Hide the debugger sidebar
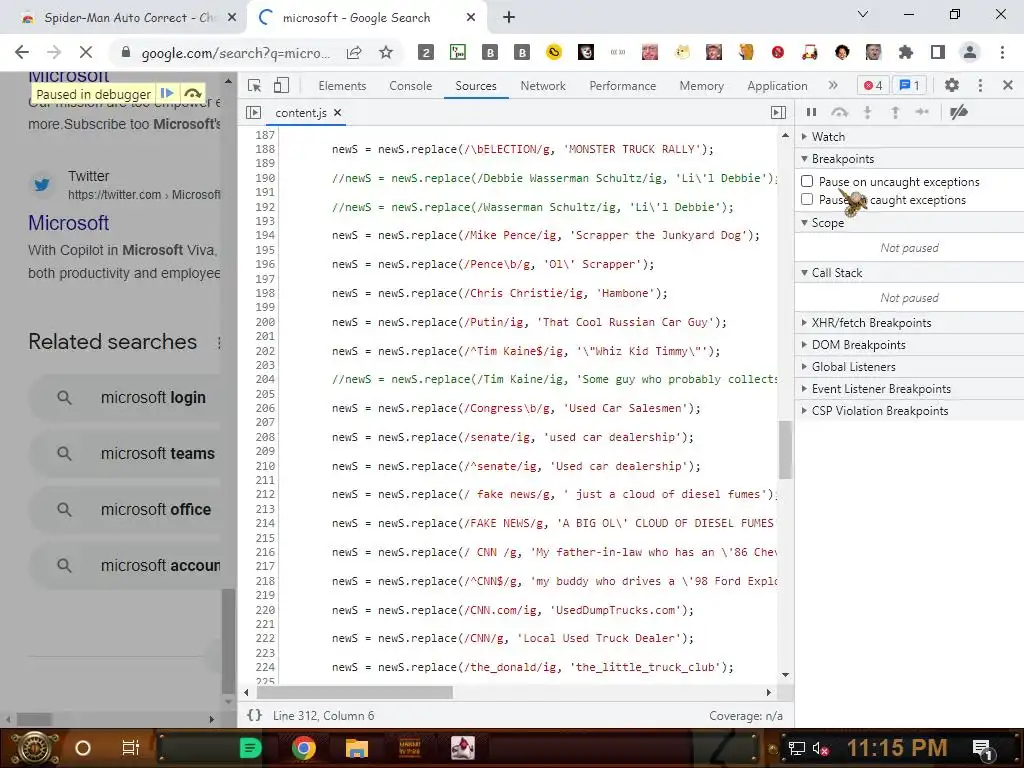Screen dimensions: 1024x768 pyautogui.click(x=778, y=113)
